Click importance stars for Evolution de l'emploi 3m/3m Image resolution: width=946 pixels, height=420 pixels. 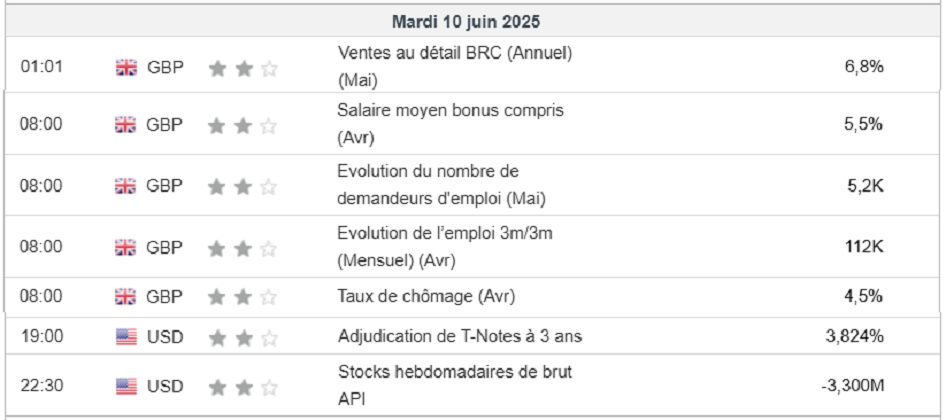click(243, 247)
